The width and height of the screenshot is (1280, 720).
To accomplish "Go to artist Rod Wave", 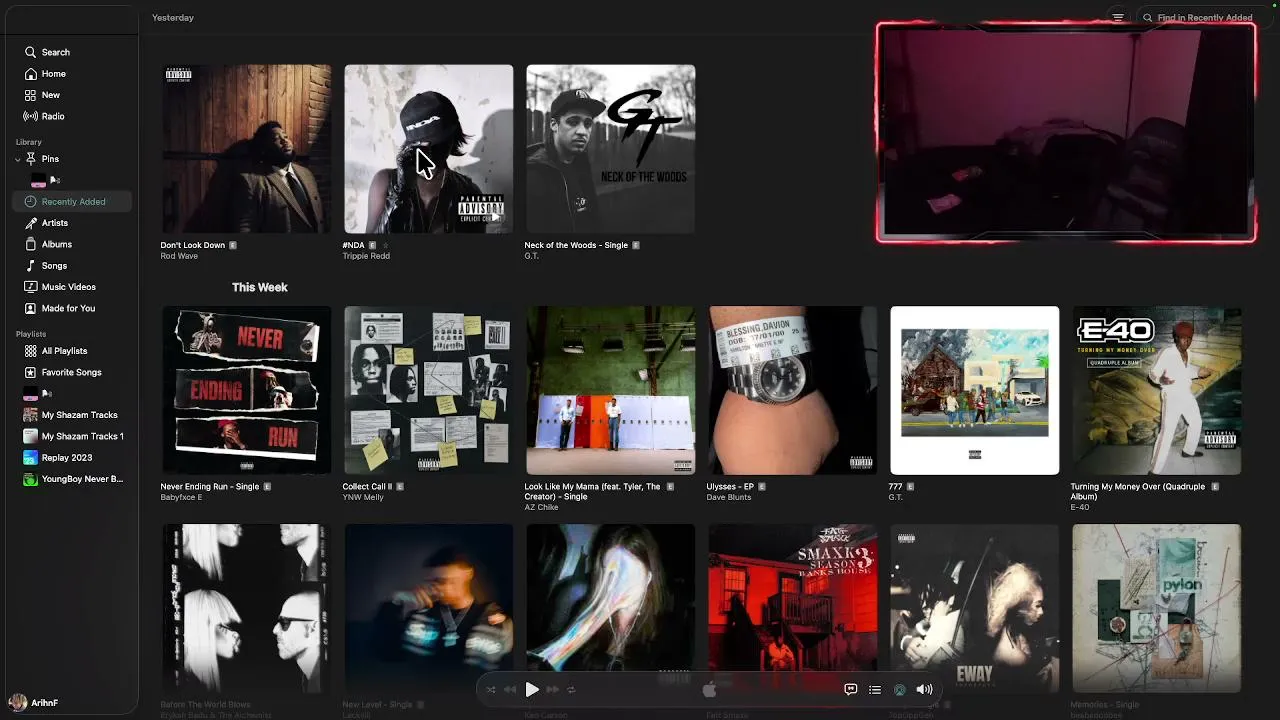I will [x=179, y=256].
